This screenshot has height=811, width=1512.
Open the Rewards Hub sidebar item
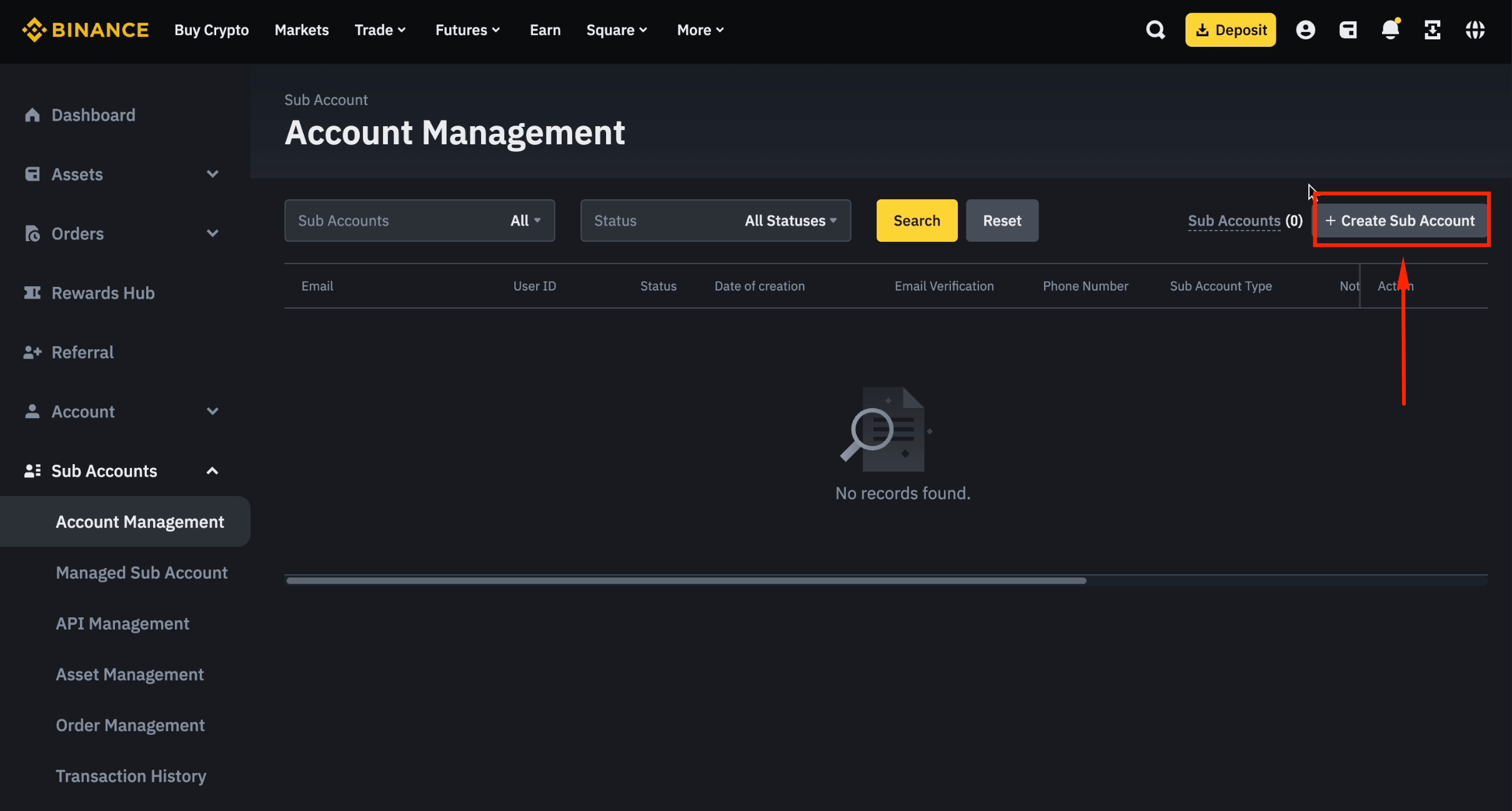(103, 292)
